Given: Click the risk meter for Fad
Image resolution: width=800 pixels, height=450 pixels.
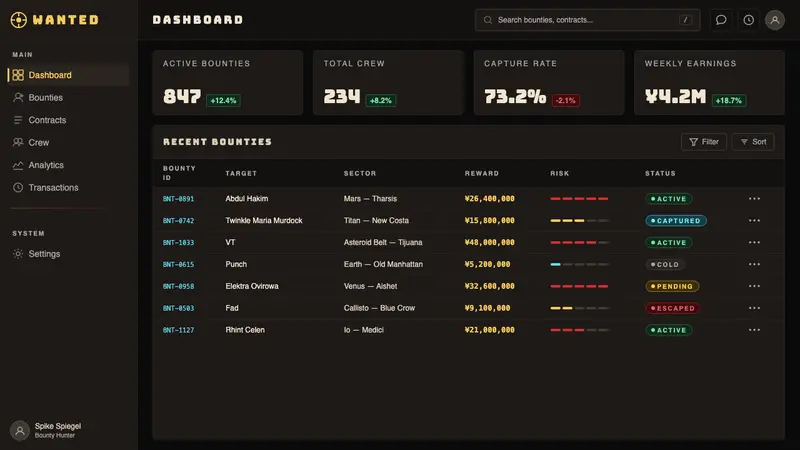Looking at the screenshot, I should click(579, 308).
